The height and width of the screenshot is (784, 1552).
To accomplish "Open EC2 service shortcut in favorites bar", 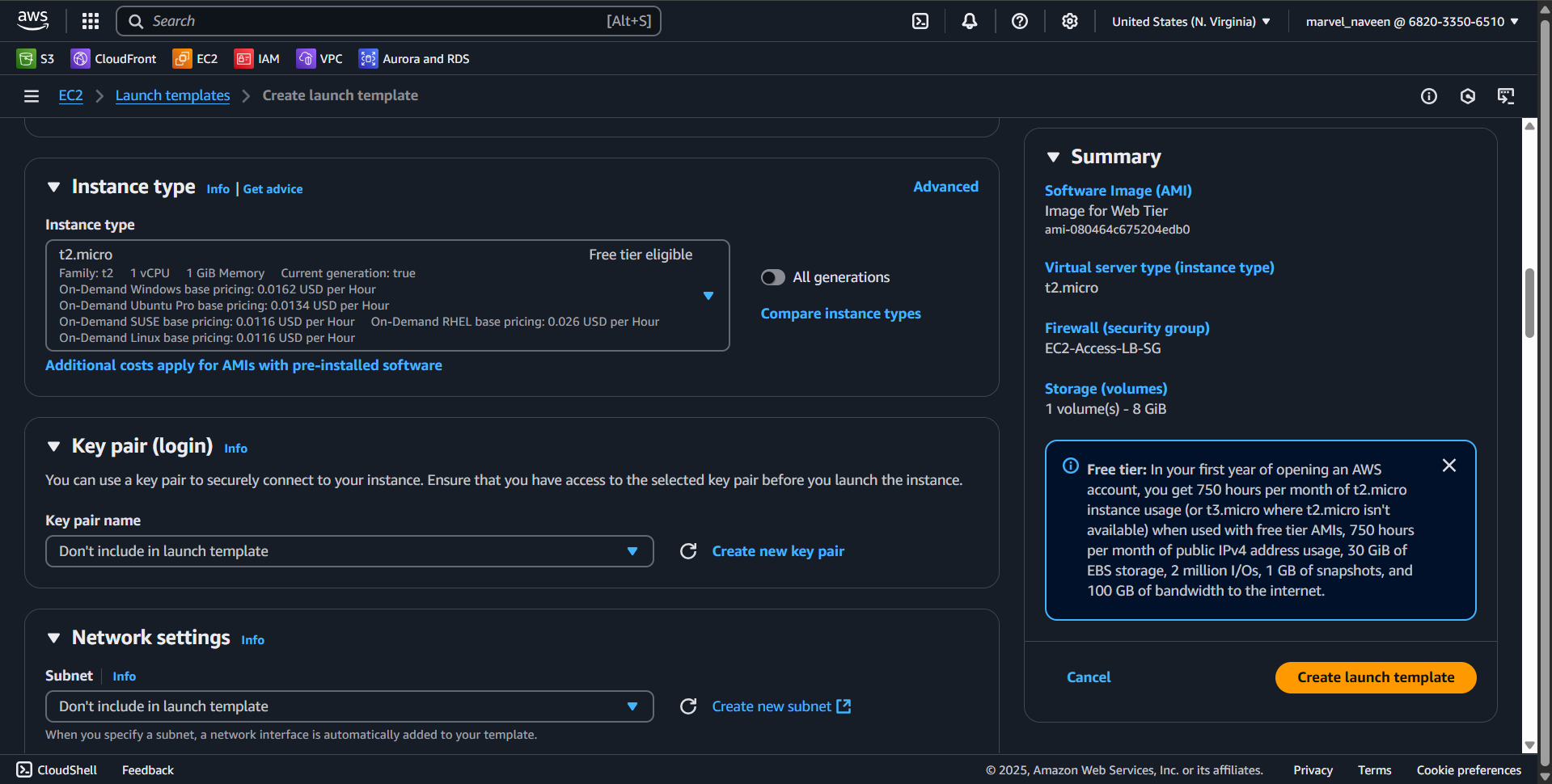I will [x=196, y=58].
